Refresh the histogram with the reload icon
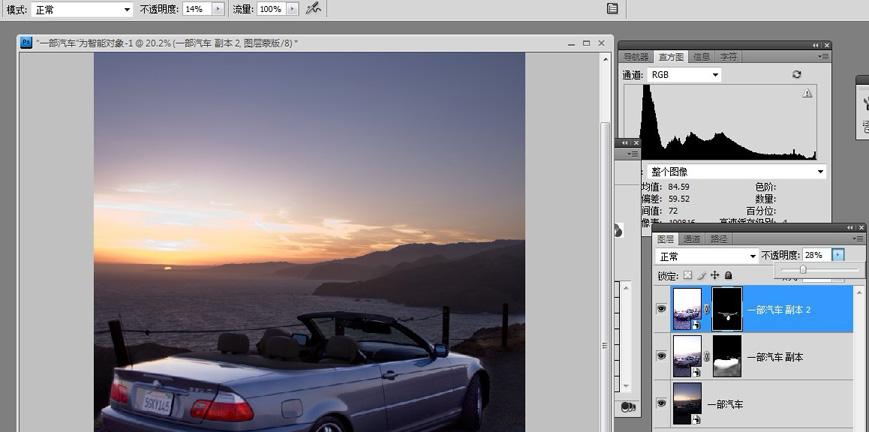 [796, 74]
